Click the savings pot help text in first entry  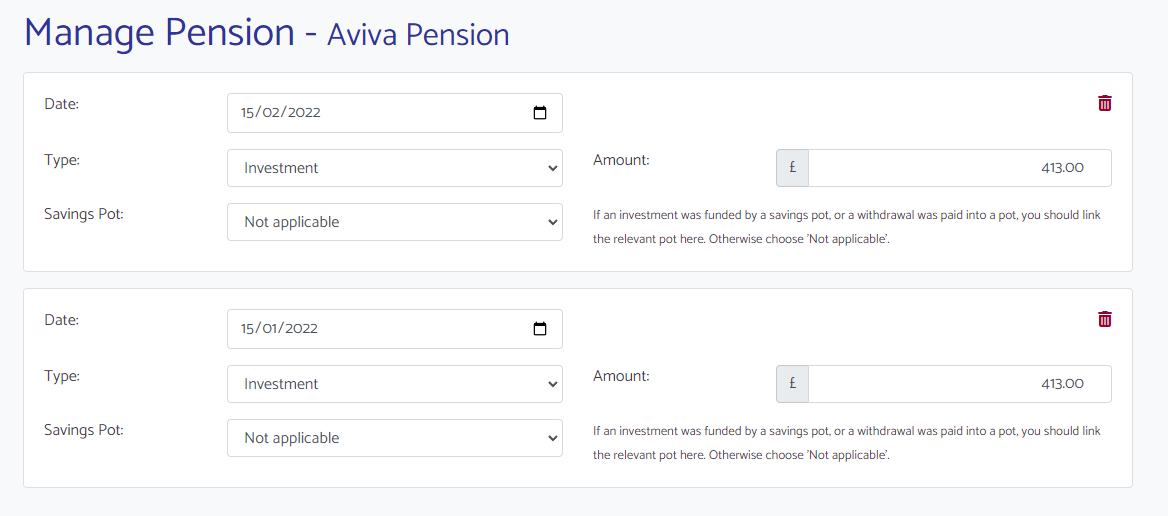click(846, 228)
